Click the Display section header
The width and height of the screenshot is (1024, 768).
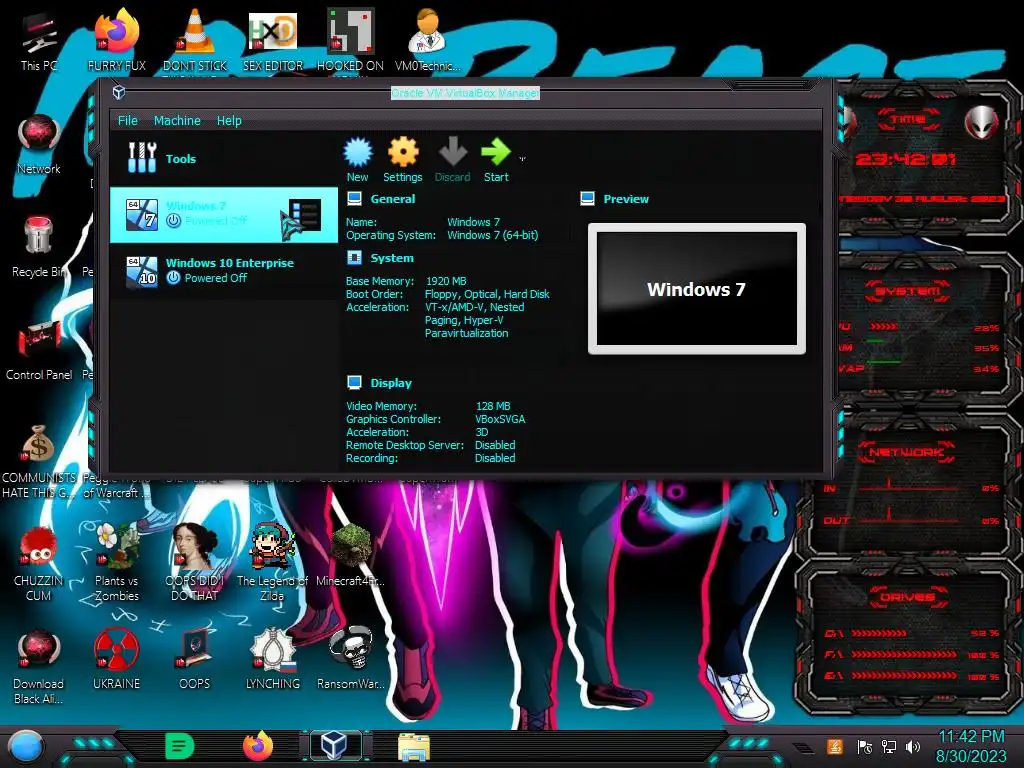391,383
